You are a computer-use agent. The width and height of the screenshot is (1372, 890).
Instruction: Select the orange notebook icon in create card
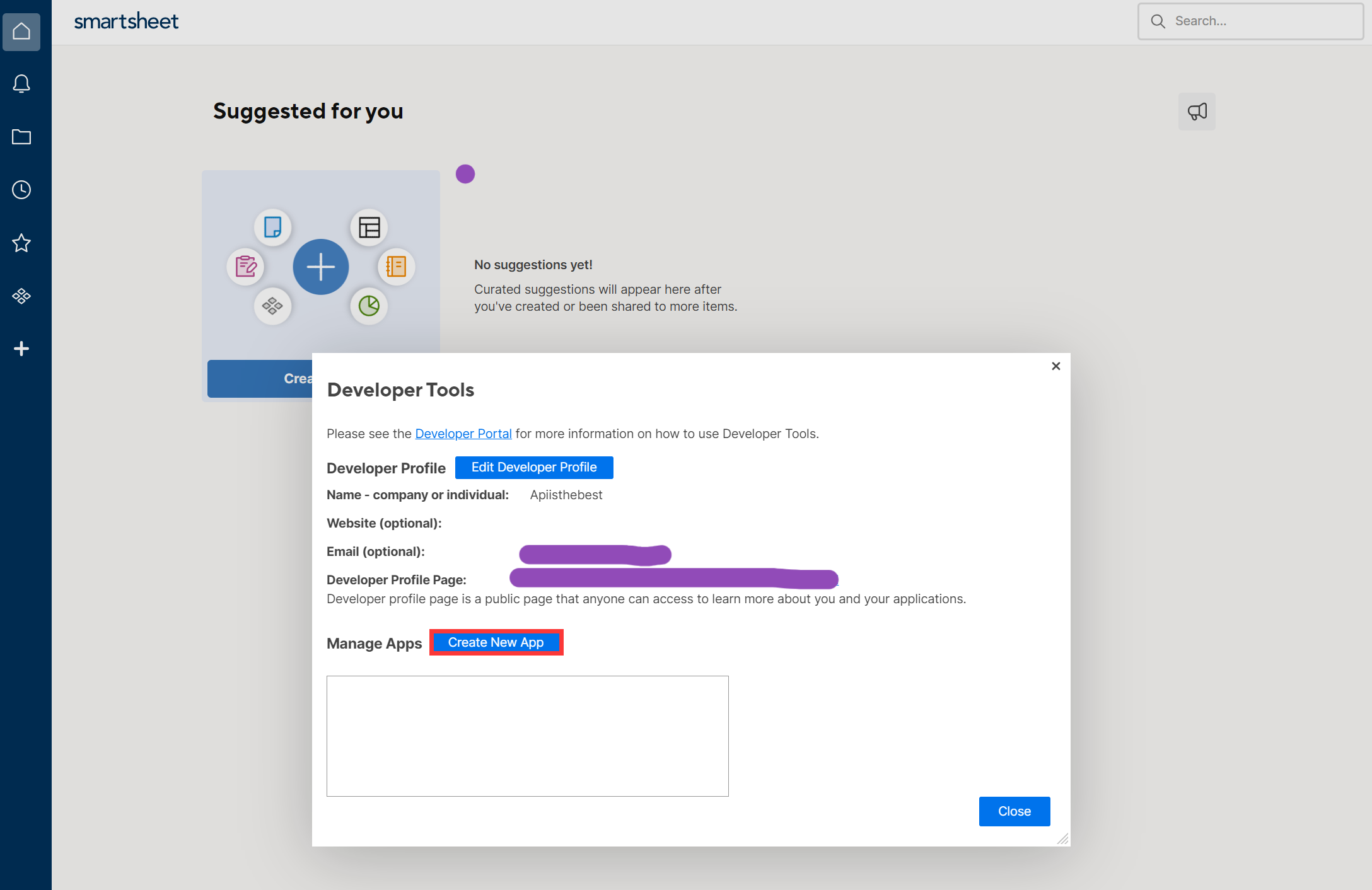coord(396,267)
